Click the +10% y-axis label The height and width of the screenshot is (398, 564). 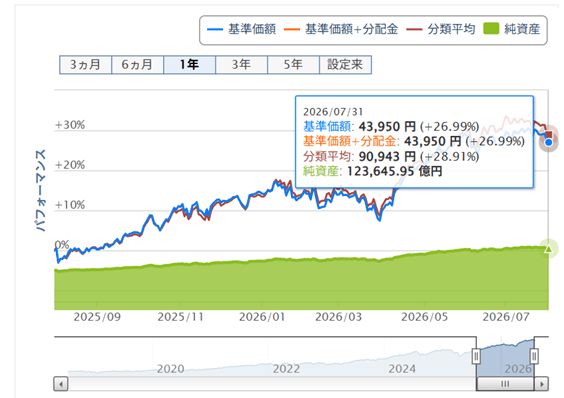coord(70,205)
